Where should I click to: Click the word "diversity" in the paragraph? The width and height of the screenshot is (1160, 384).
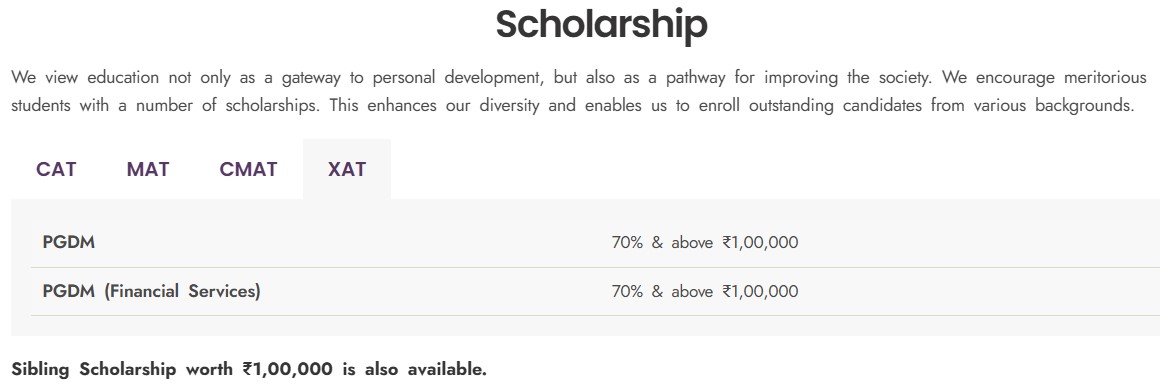509,106
